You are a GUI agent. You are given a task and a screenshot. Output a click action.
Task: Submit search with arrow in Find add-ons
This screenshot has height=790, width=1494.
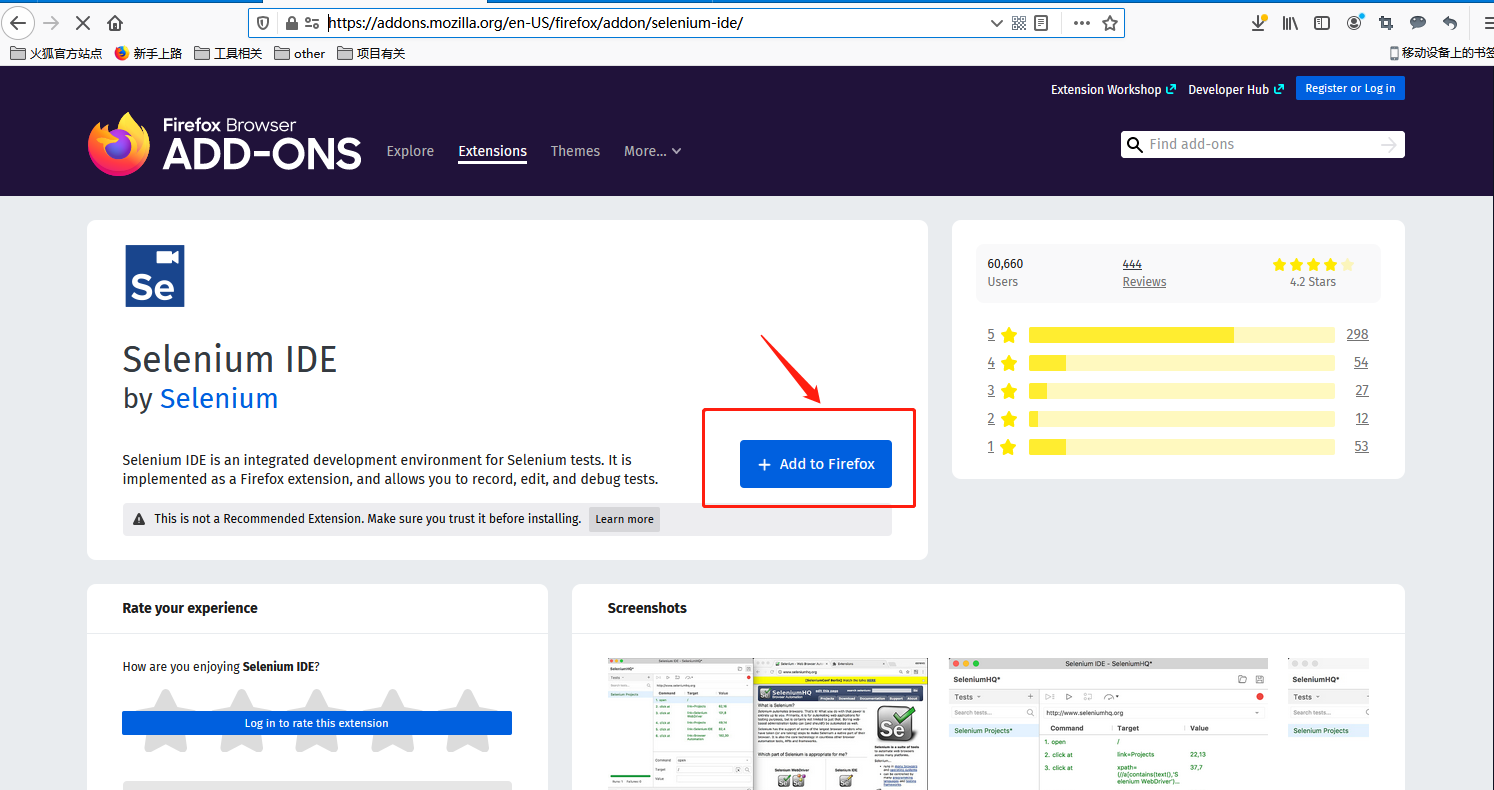coord(1388,145)
